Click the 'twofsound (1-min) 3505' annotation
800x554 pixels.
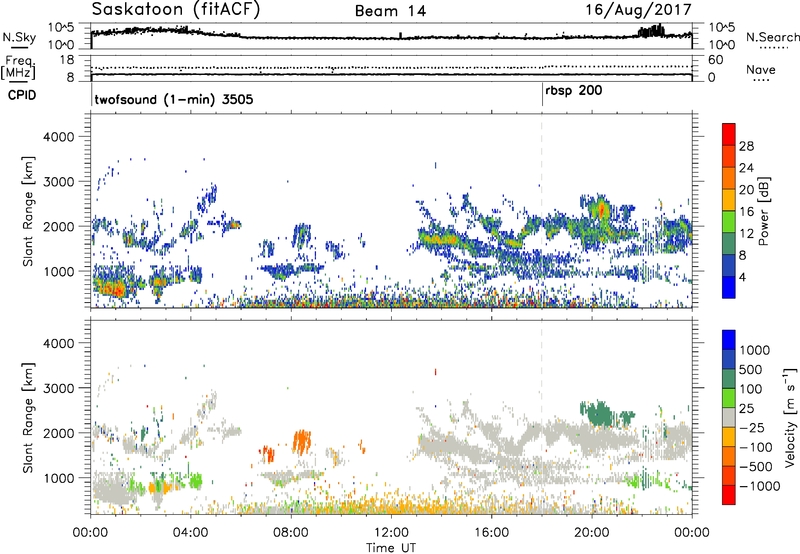[x=174, y=99]
